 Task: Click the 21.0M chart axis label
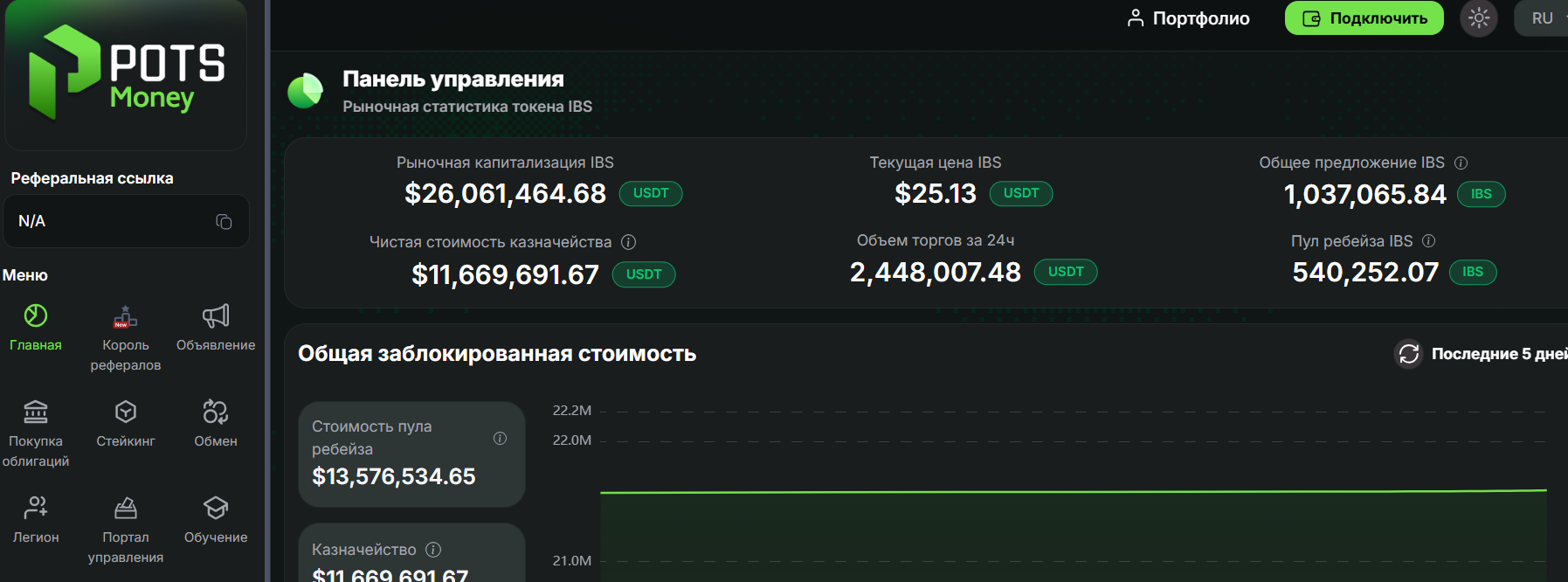pos(572,561)
